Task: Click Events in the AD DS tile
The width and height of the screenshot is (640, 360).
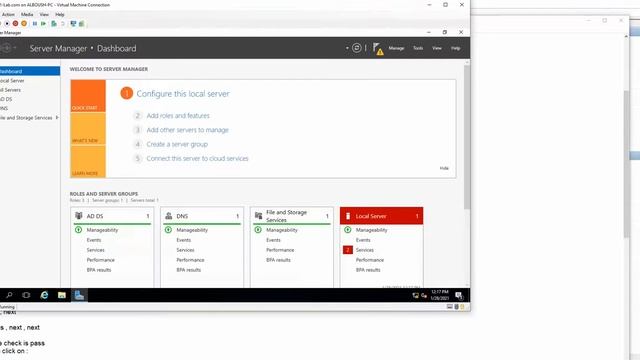Action: click(94, 240)
